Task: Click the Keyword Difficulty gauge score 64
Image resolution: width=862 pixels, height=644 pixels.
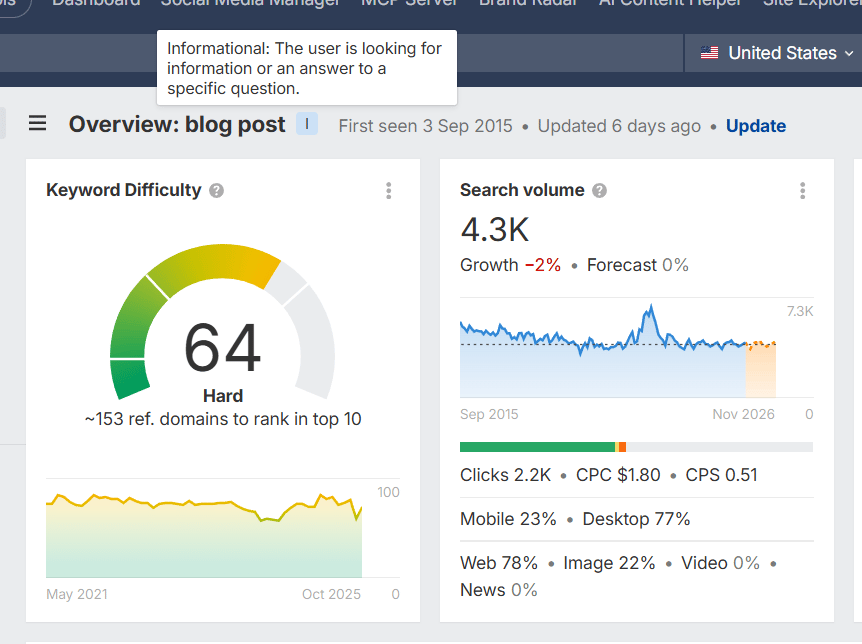Action: pyautogui.click(x=222, y=348)
